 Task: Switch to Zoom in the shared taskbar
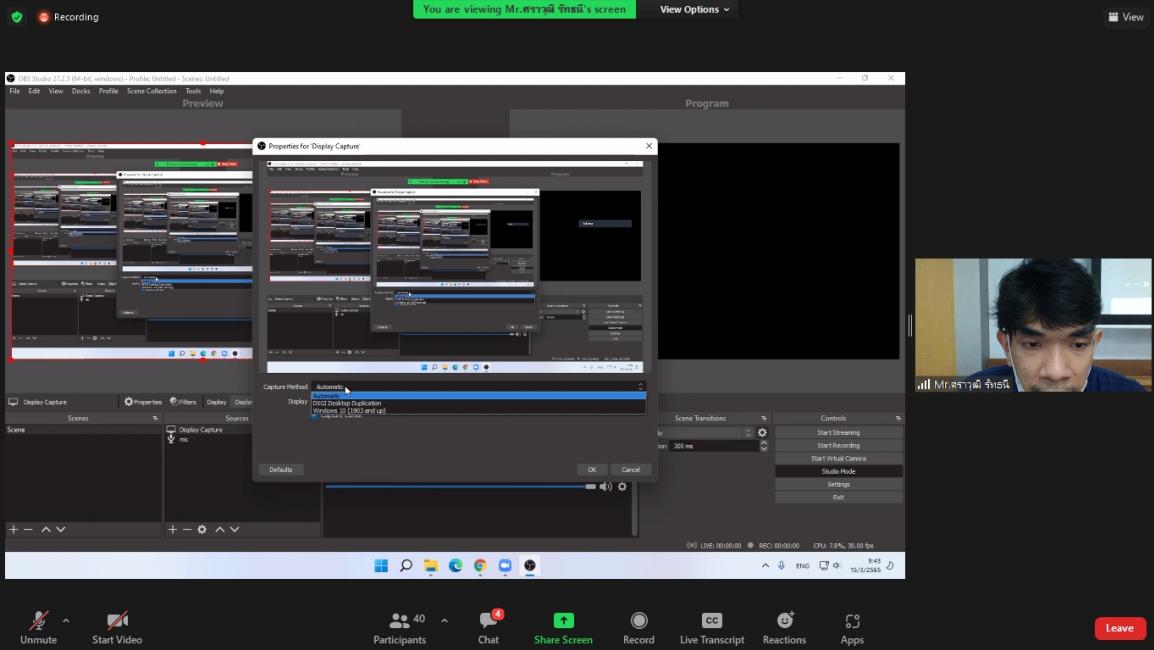[505, 565]
